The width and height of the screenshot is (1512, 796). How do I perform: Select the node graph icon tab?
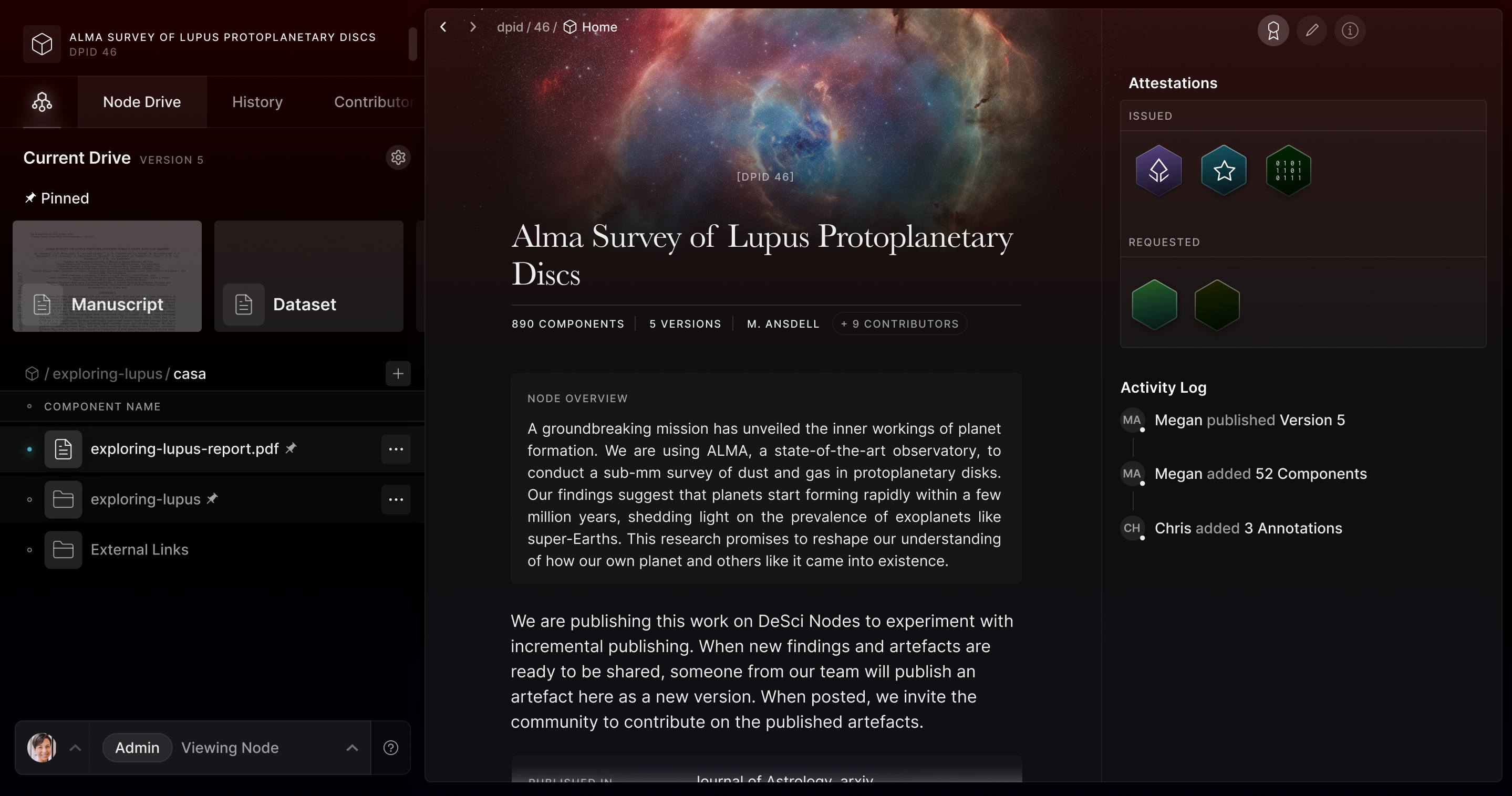(x=42, y=102)
